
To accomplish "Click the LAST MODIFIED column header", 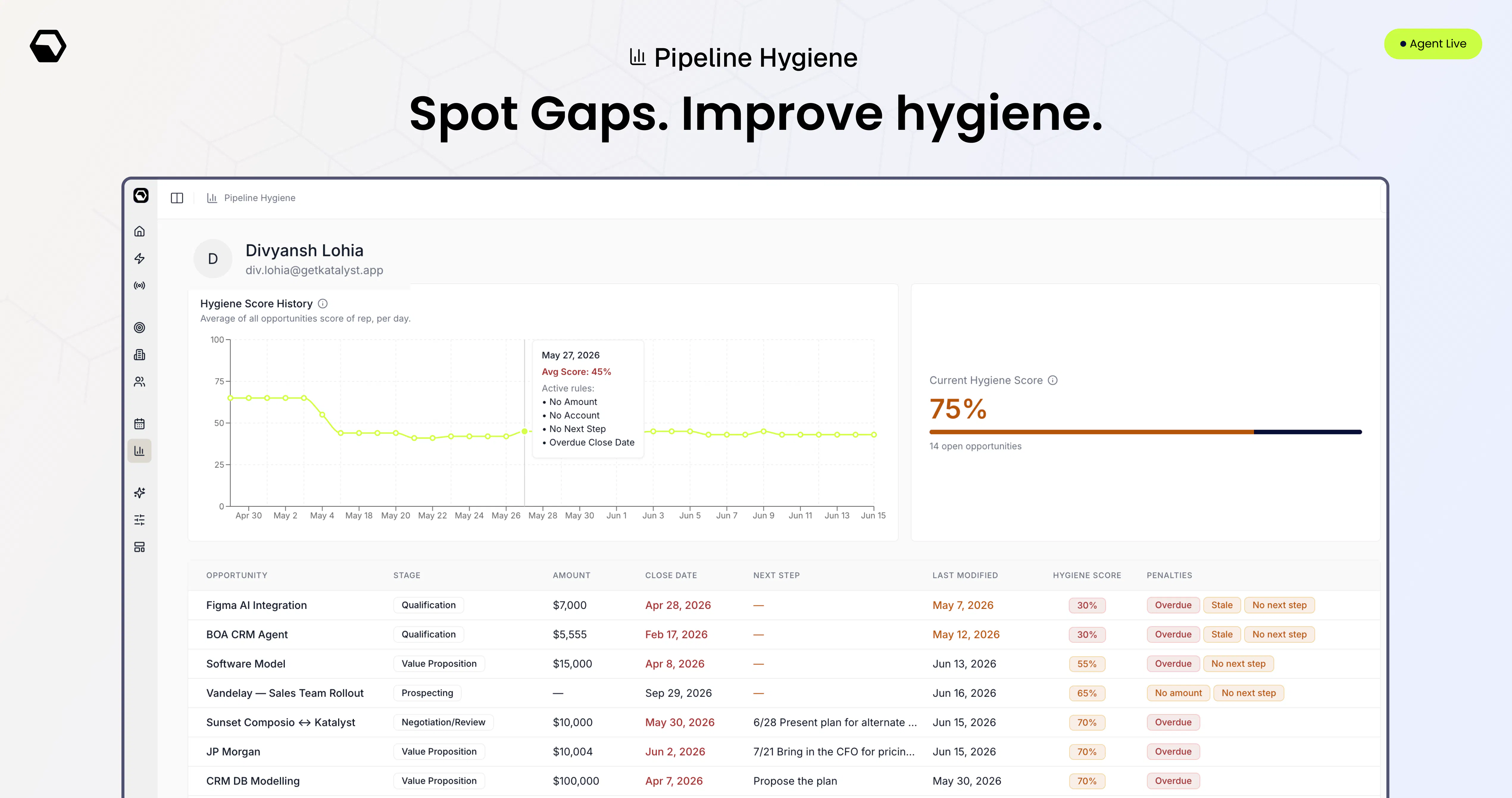I will [965, 576].
